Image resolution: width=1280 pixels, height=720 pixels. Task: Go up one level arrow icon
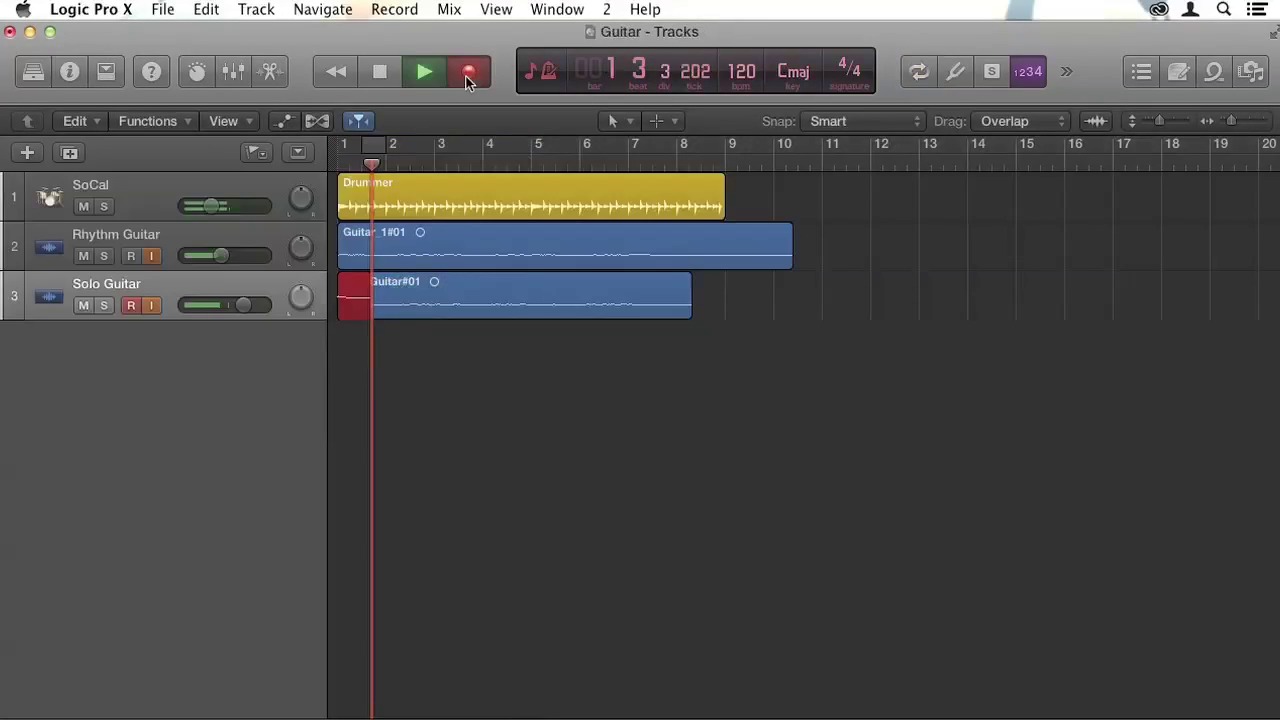(x=27, y=121)
